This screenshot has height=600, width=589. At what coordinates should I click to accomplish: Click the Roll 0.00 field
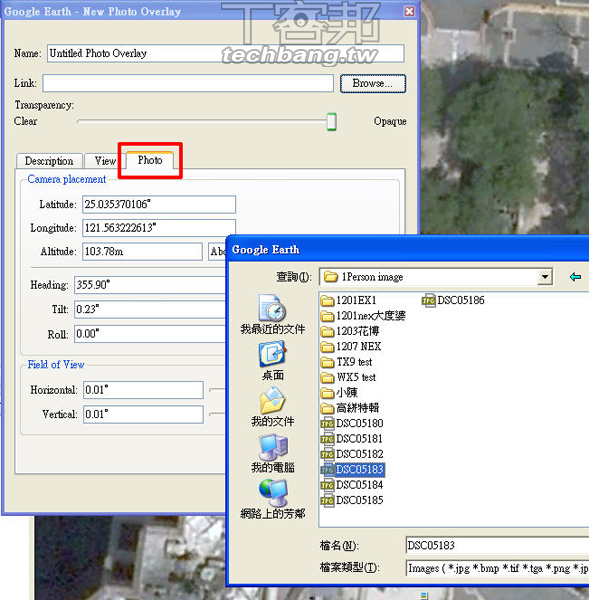(x=150, y=334)
